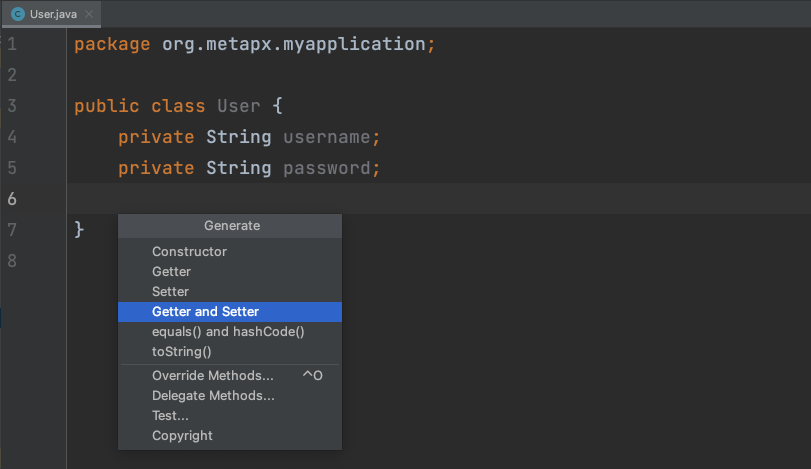Click line number 2 in gutter
811x469 pixels.
[12, 75]
